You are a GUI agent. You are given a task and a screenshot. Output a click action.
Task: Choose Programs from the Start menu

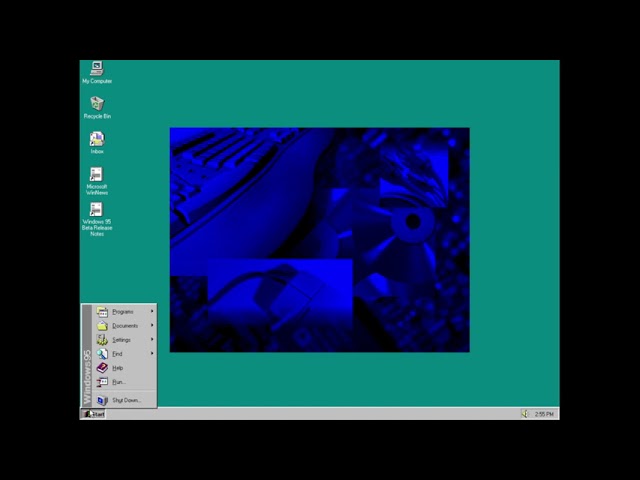tap(124, 312)
